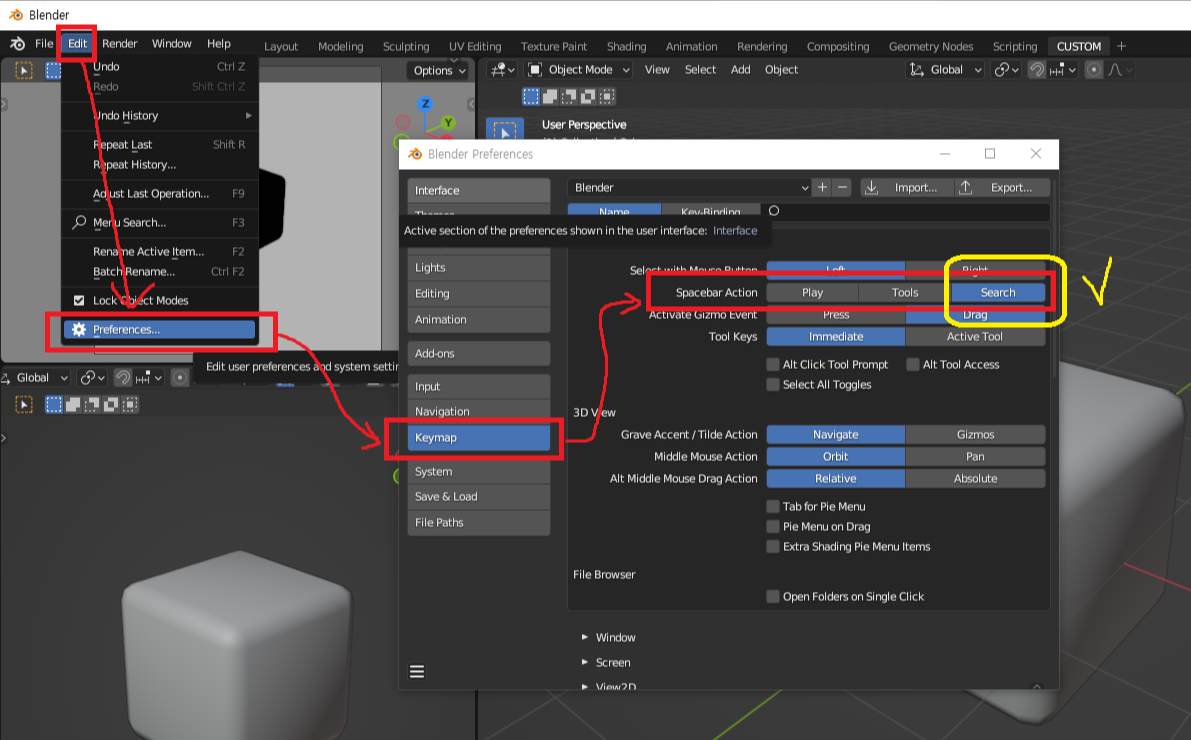1191x740 pixels.
Task: Choose the Set selection mode in lower-left viewport
Action: tap(54, 404)
